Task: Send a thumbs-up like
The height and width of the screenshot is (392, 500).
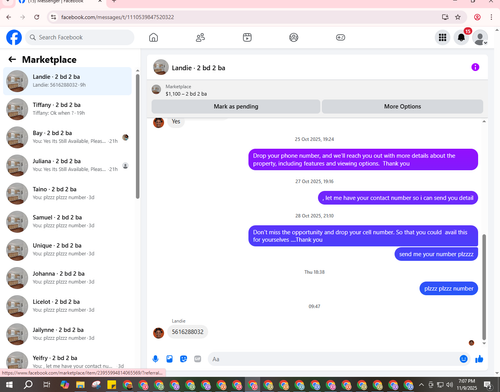Action: tap(479, 359)
